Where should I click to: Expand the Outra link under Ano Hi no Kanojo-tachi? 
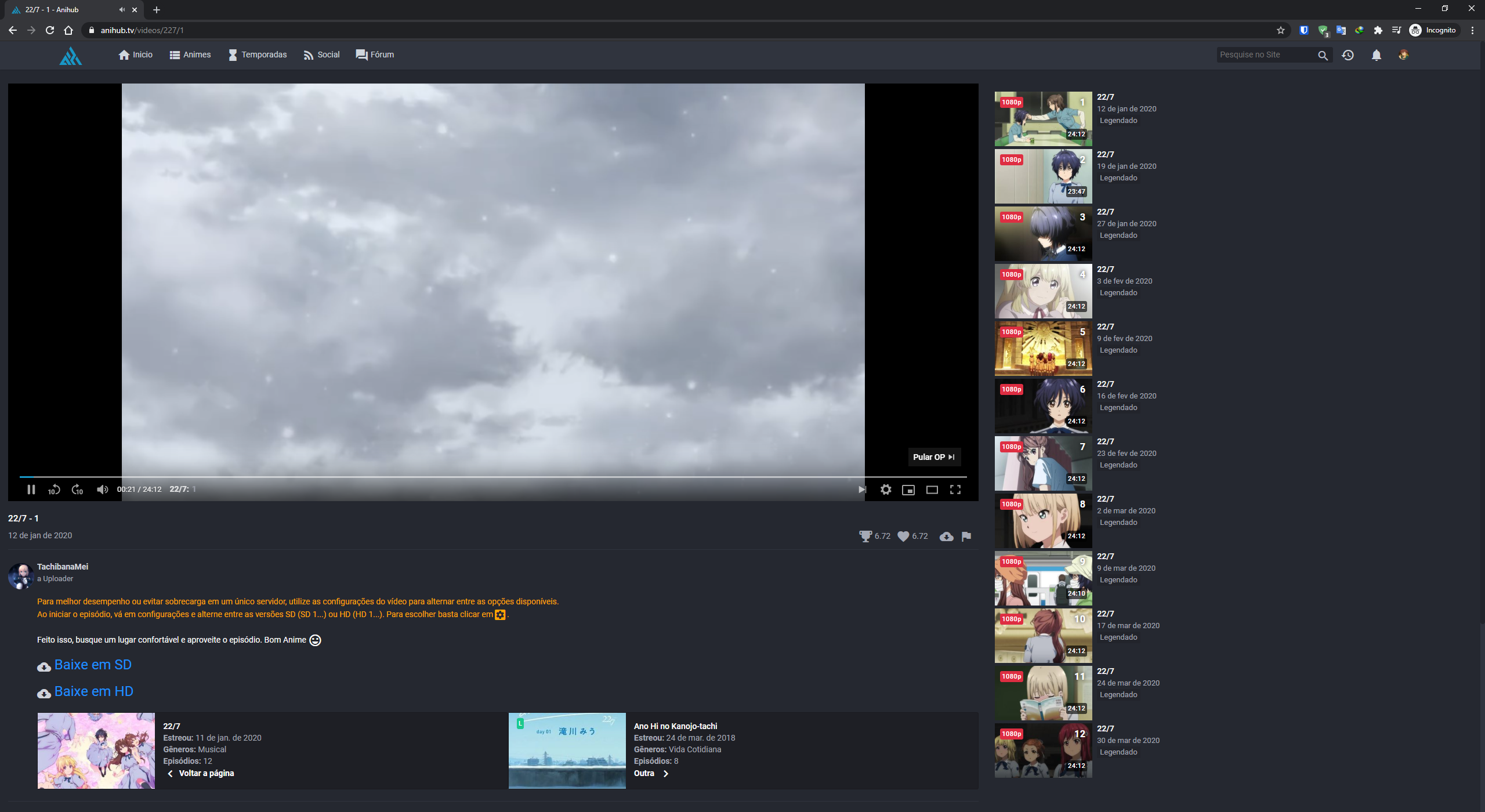pos(651,773)
